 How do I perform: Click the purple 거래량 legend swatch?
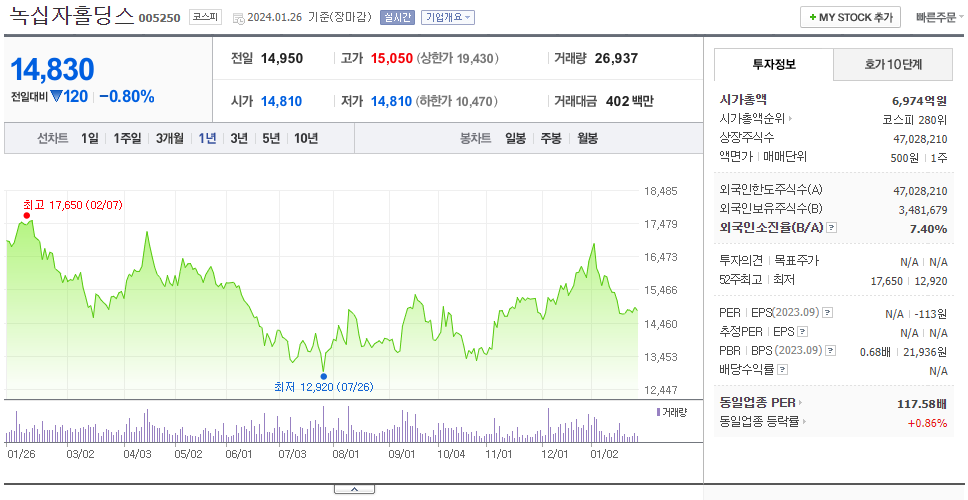(x=659, y=412)
